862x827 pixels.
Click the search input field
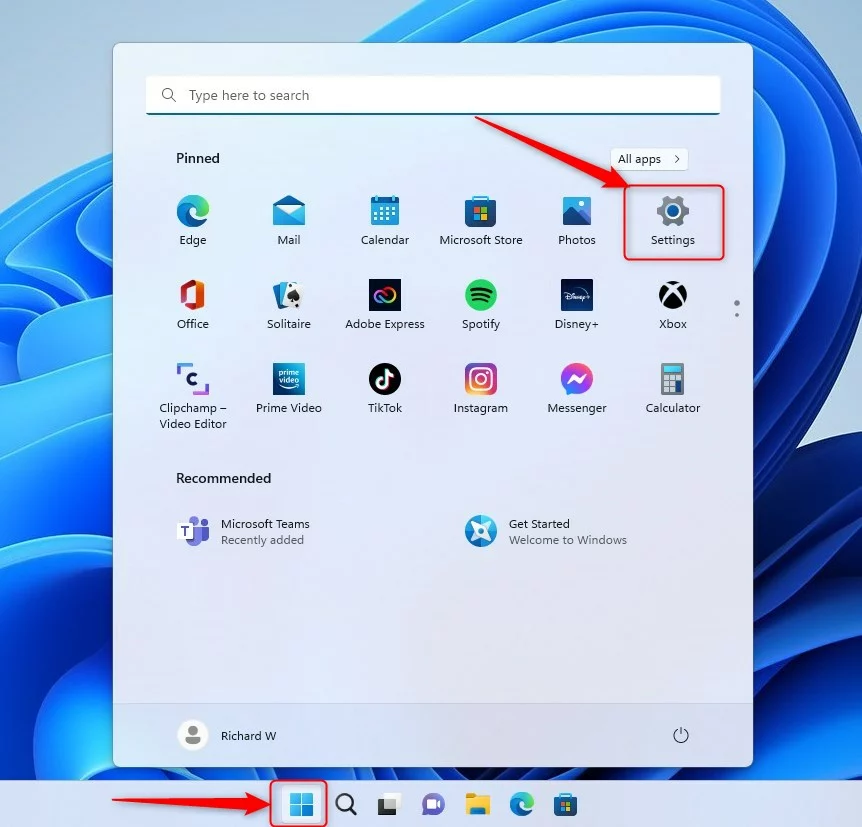coord(433,94)
